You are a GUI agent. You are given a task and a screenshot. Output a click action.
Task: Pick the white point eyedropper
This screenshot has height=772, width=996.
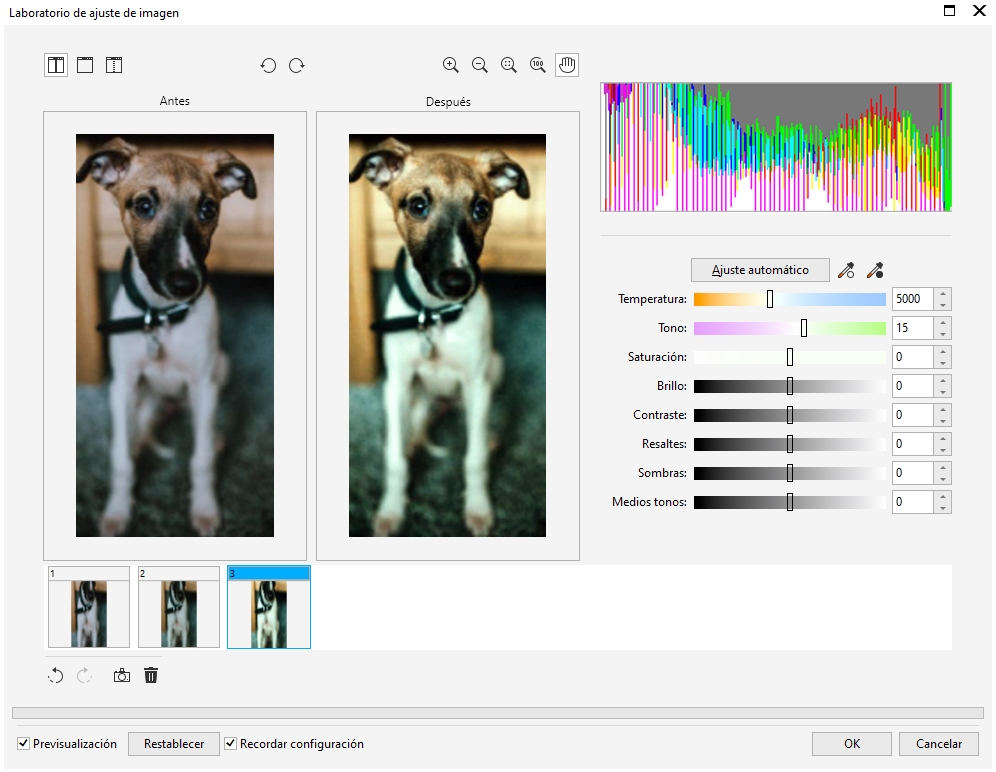846,270
